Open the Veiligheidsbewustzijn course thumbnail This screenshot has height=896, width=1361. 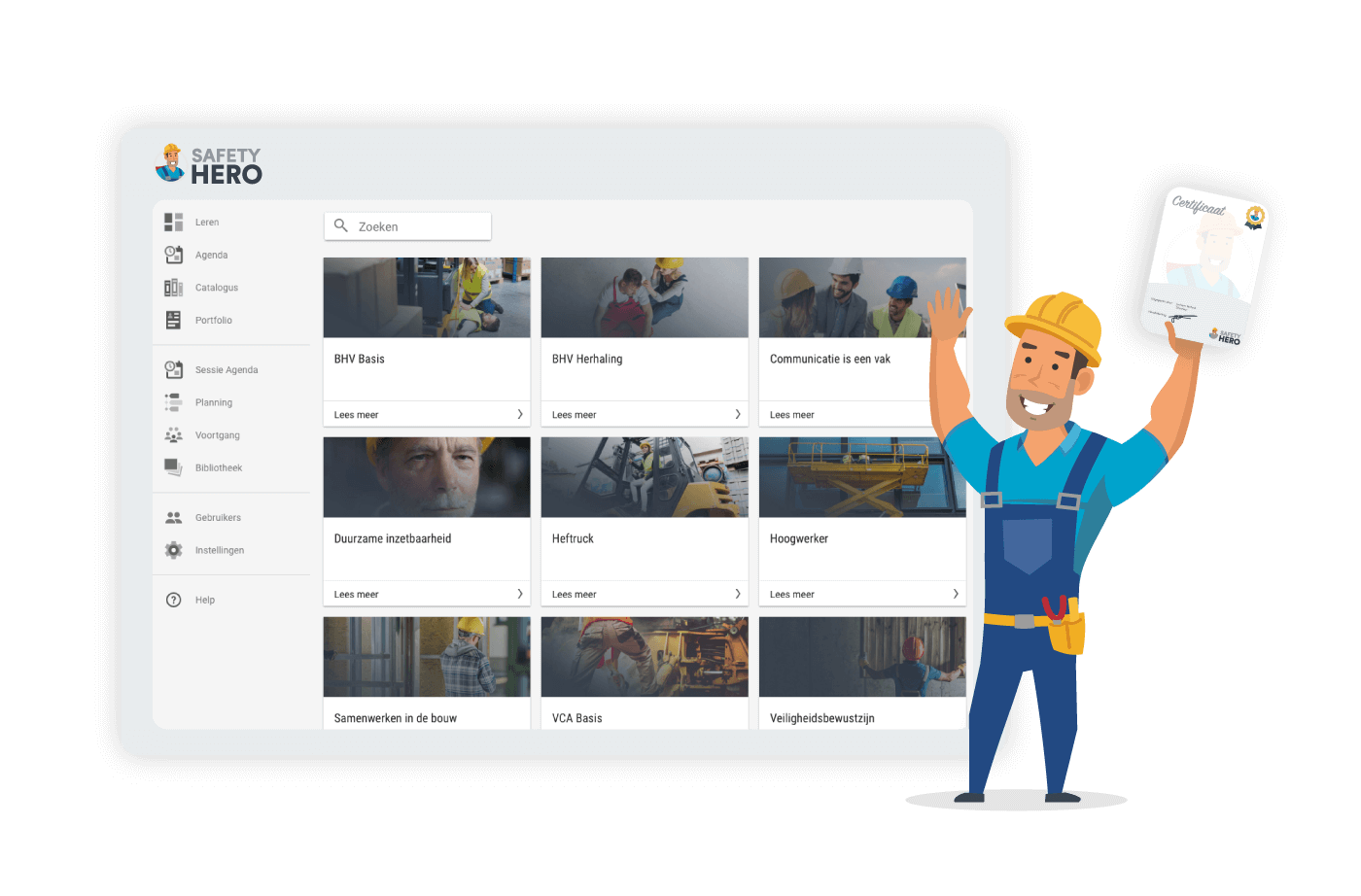coord(862,657)
